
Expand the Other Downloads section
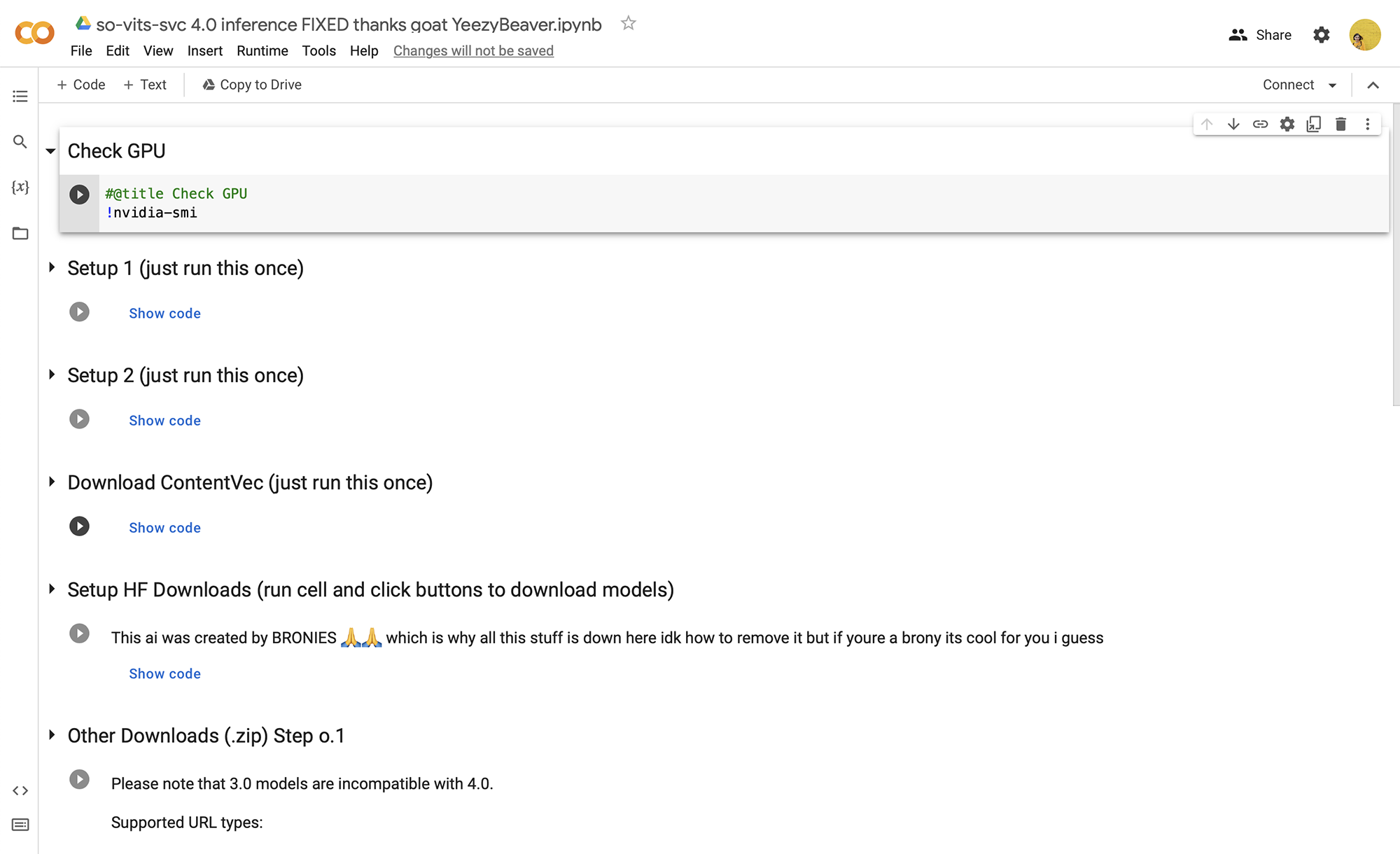point(50,736)
